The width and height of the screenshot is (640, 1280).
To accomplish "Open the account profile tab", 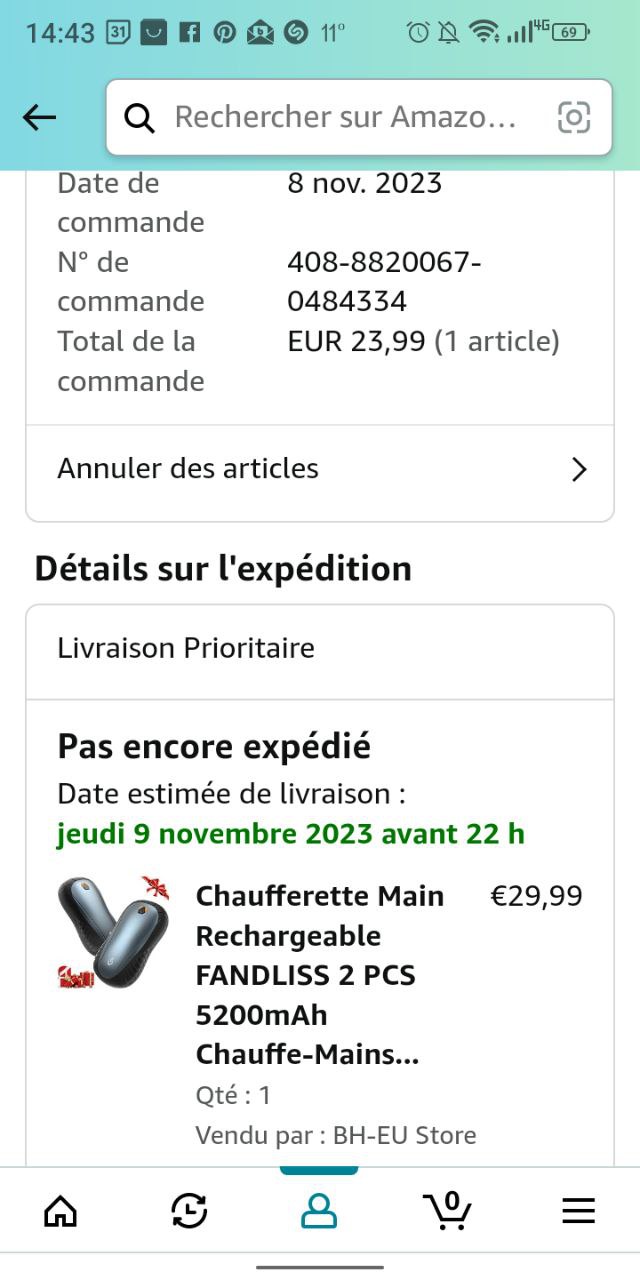I will pyautogui.click(x=319, y=1211).
